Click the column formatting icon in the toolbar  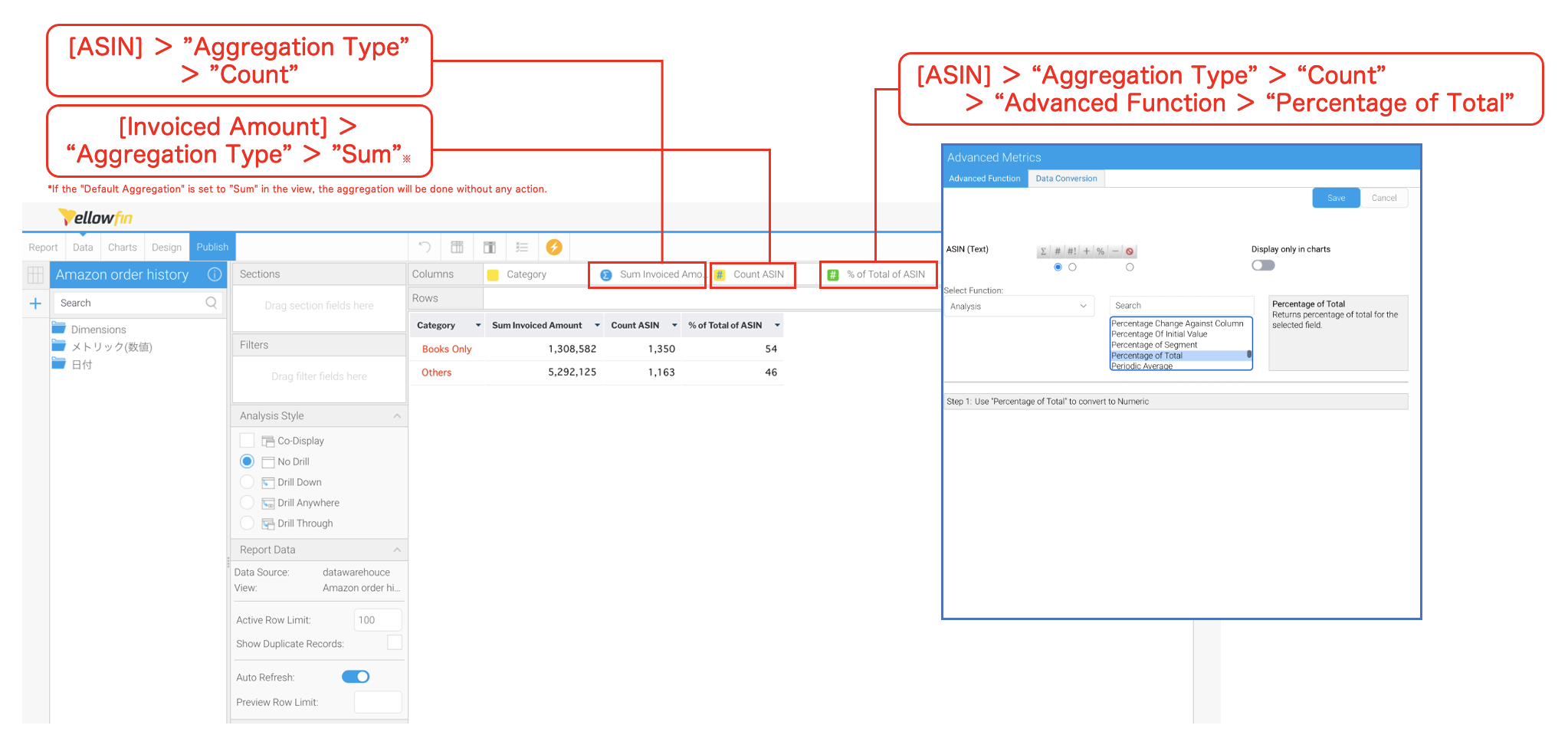[x=489, y=247]
